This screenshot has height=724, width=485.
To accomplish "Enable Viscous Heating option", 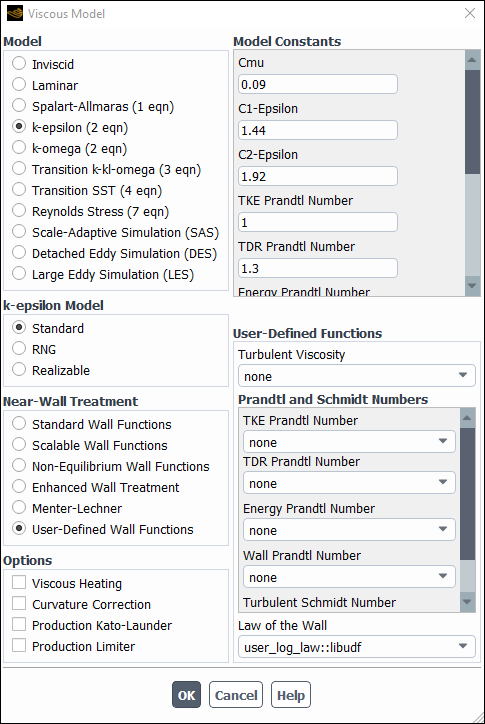I will [19, 583].
